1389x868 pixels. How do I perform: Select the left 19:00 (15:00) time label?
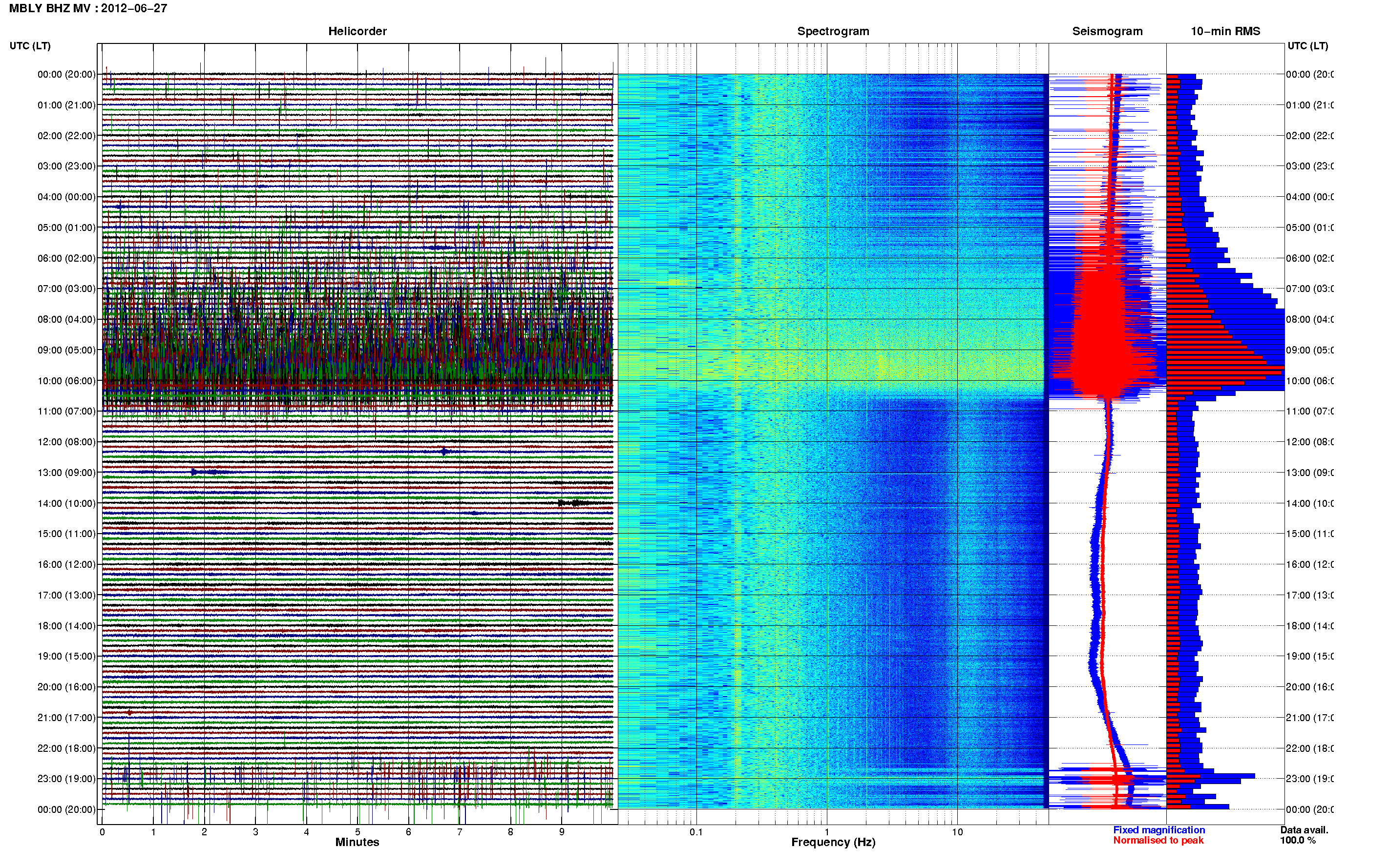click(66, 656)
